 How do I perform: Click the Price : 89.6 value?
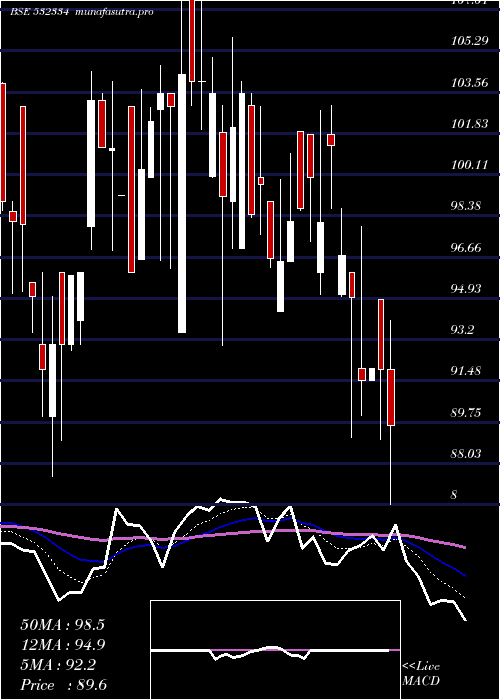tap(63, 686)
